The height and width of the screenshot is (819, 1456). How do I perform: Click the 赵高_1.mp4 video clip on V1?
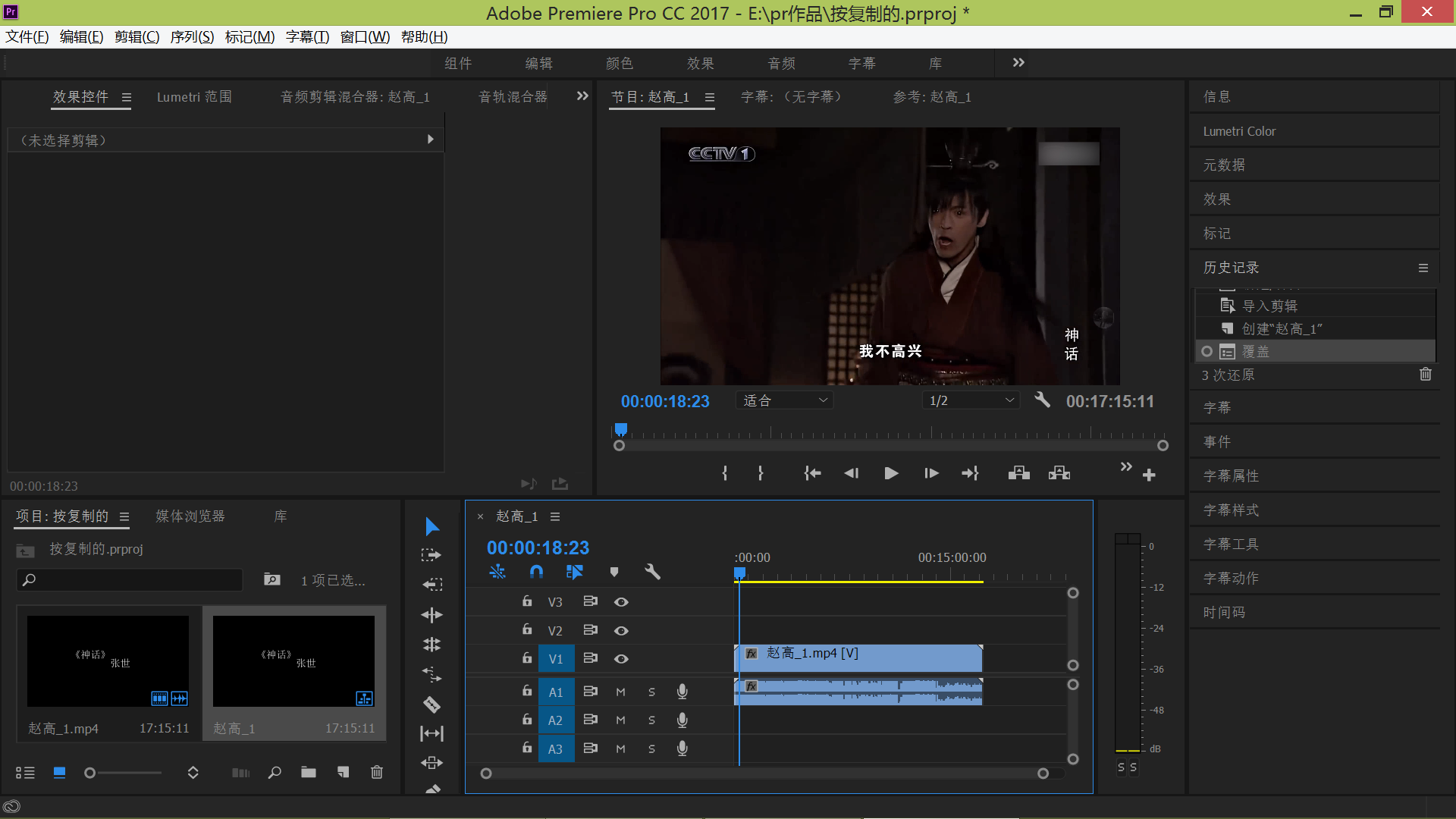pos(857,658)
